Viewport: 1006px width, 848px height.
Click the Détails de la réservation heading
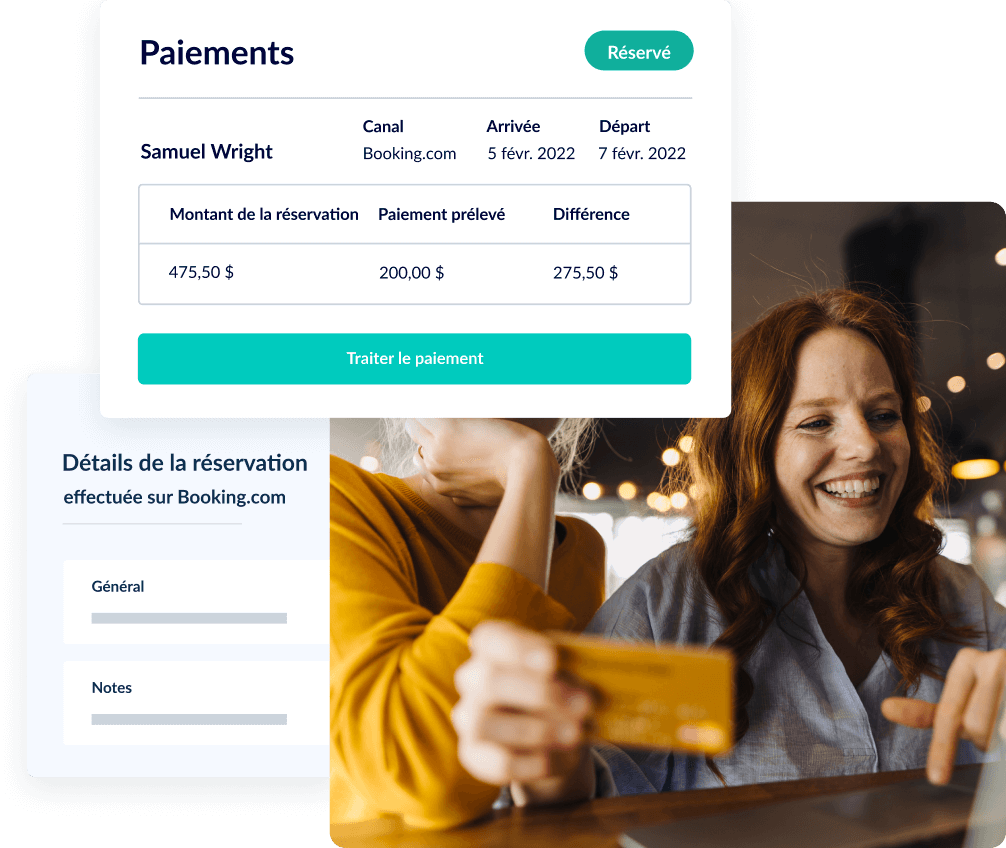point(185,462)
